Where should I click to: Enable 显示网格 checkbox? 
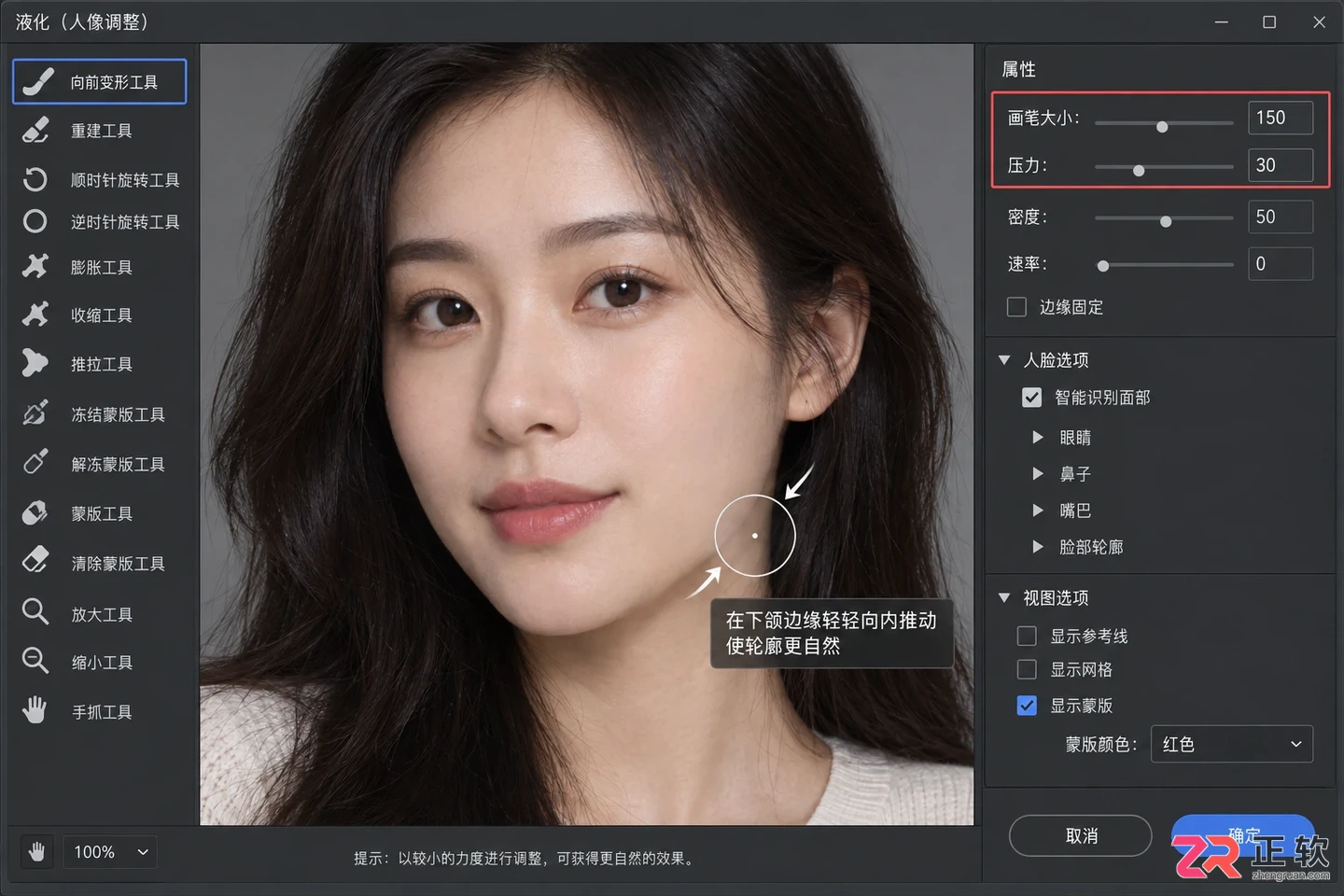[x=1027, y=669]
